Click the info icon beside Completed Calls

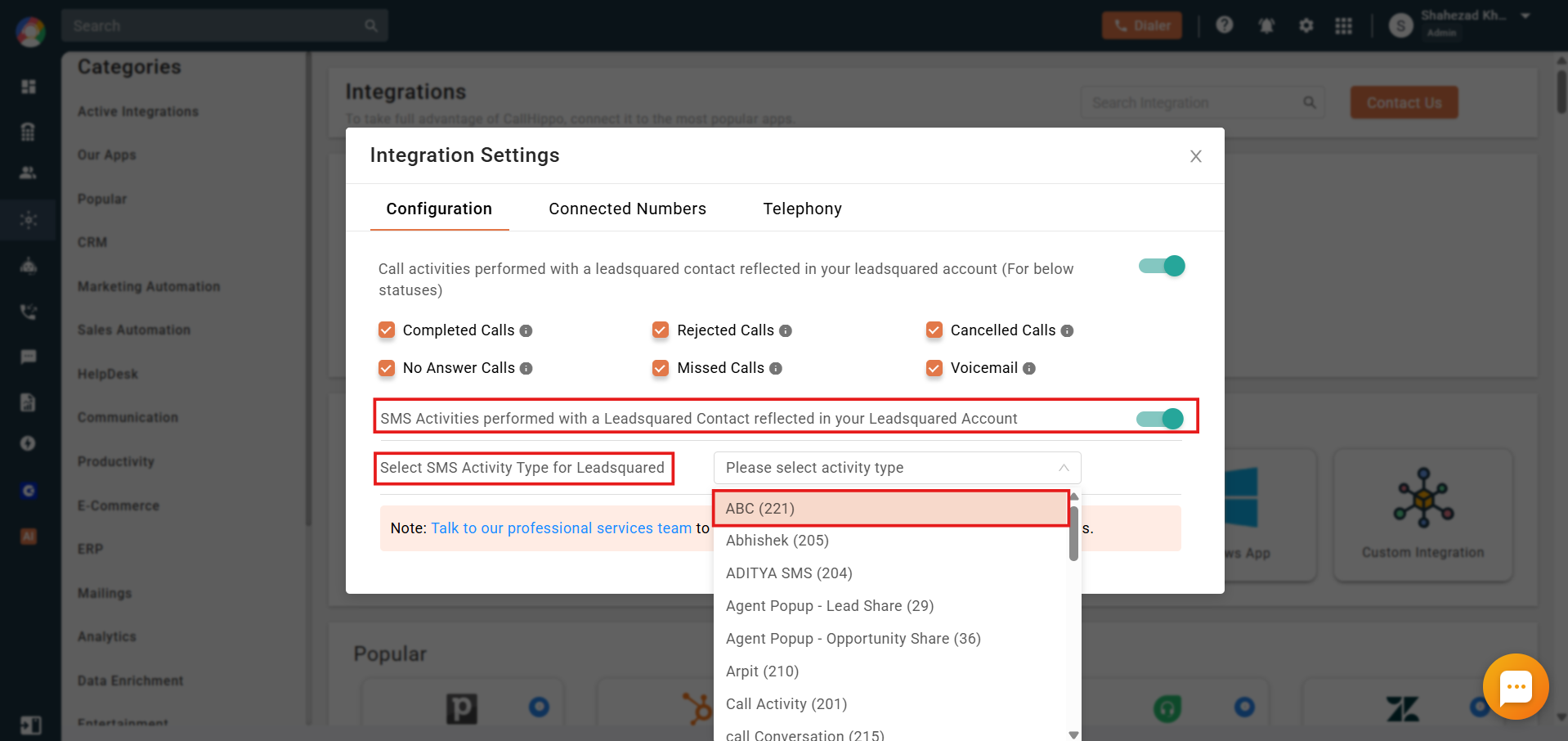coord(526,330)
